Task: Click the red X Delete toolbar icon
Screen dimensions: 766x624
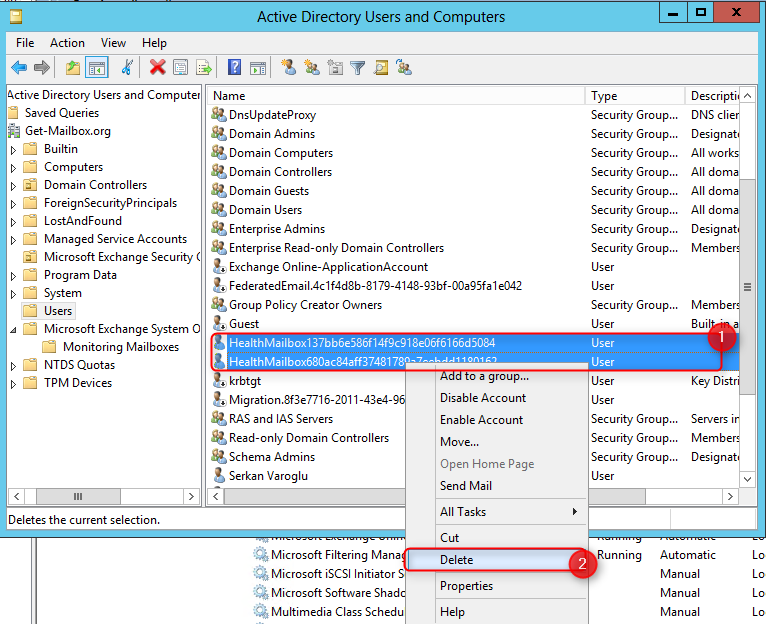Action: coord(157,67)
